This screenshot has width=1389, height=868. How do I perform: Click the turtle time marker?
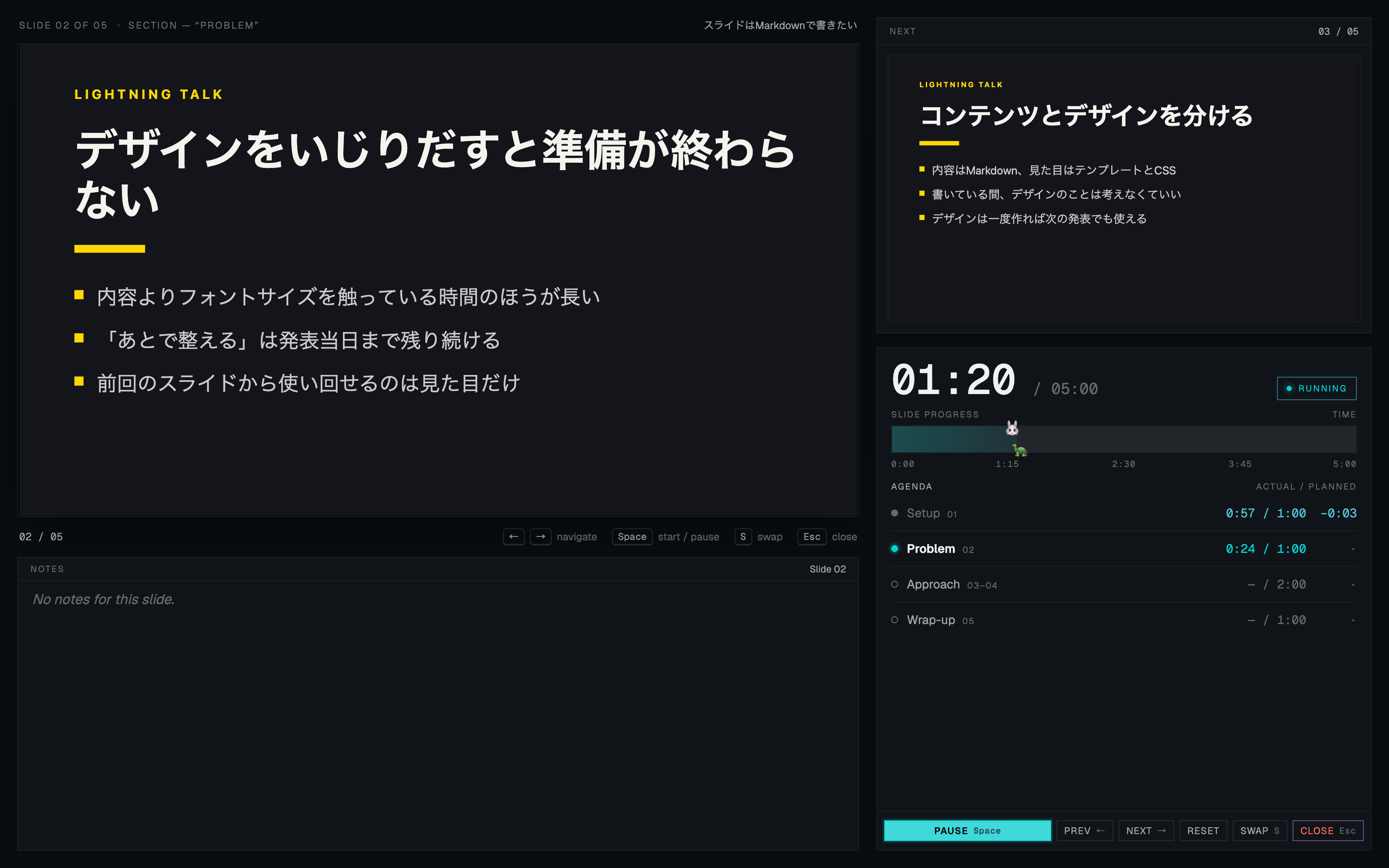pyautogui.click(x=1019, y=450)
